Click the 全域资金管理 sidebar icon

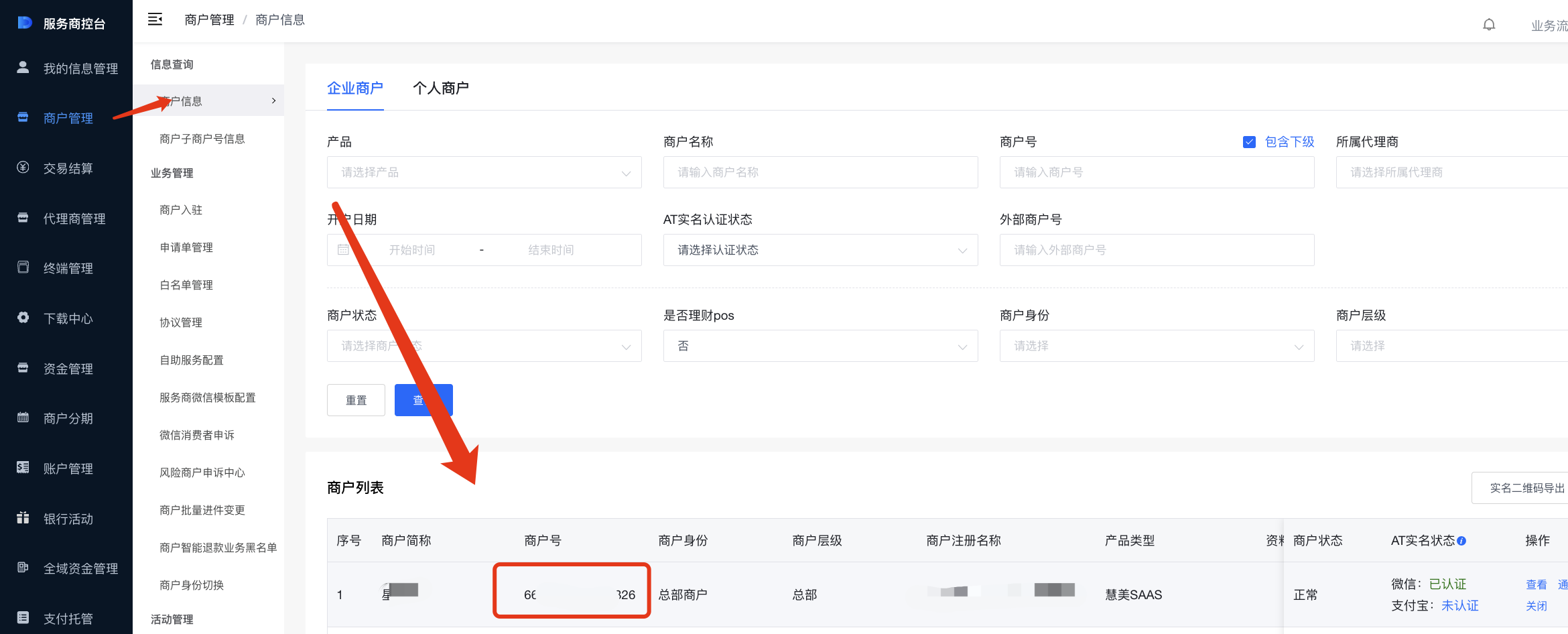pos(23,568)
